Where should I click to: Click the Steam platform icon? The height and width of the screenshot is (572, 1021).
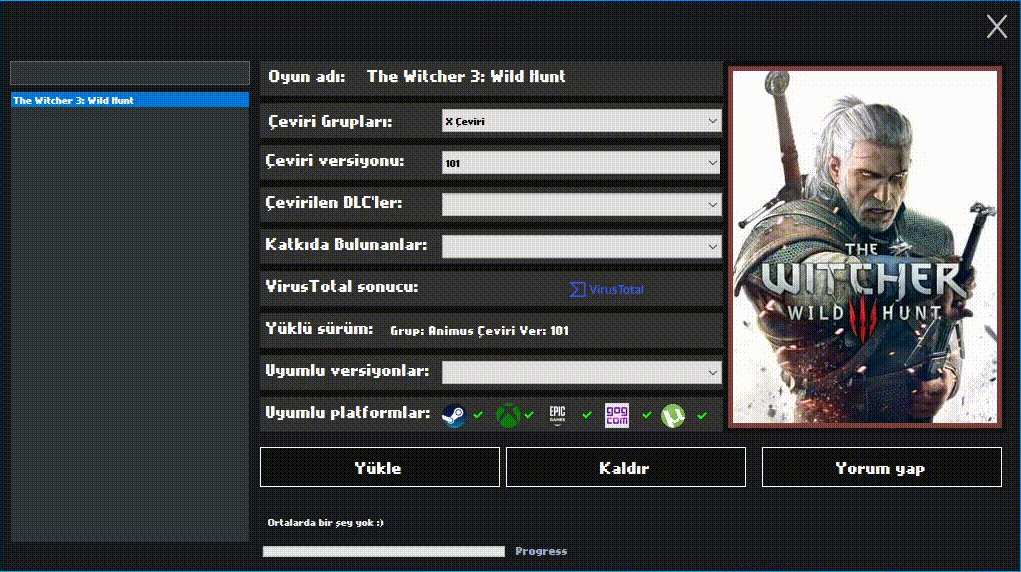click(x=453, y=415)
